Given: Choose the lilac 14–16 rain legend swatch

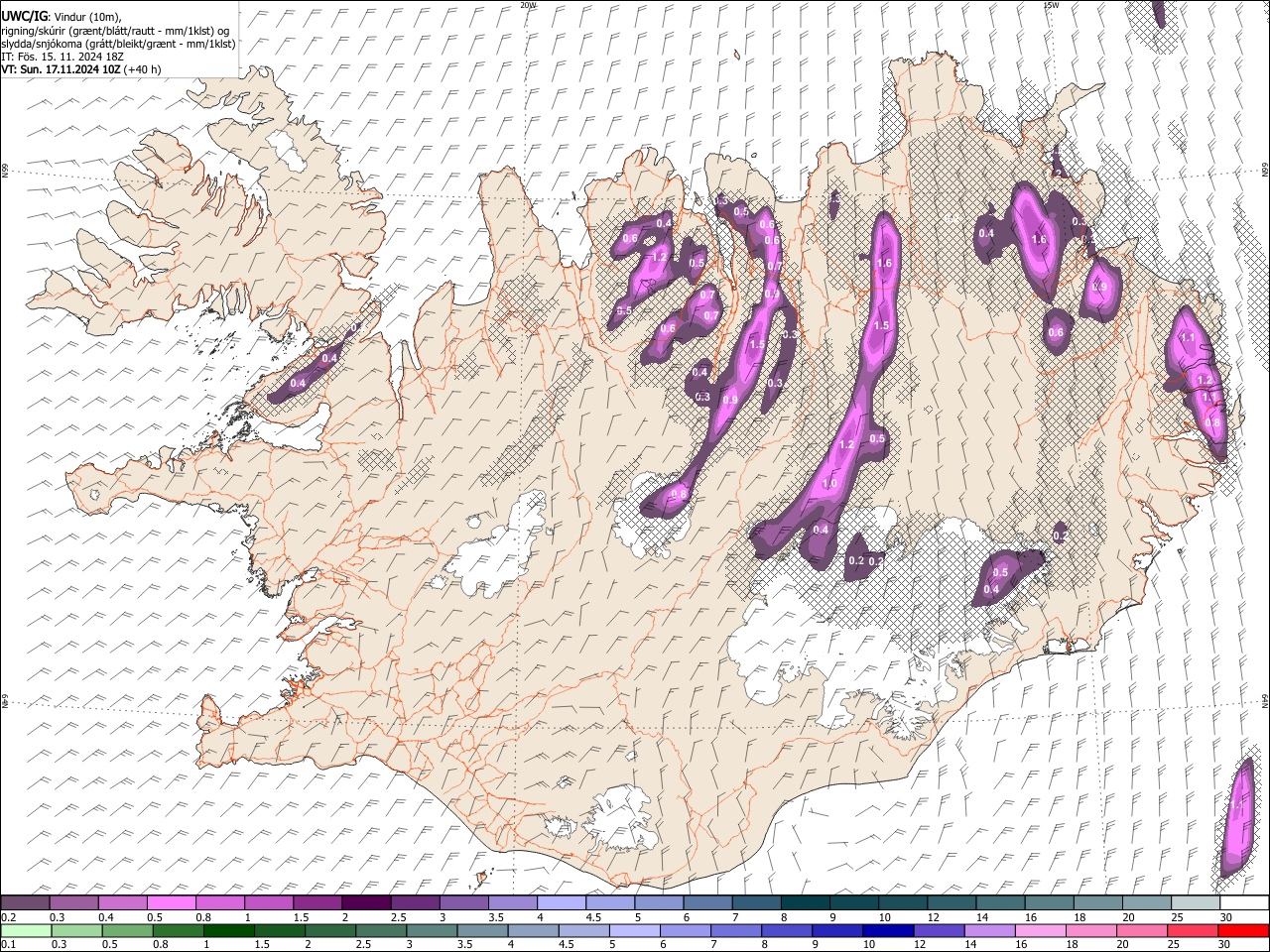Looking at the screenshot, I should pos(990,930).
